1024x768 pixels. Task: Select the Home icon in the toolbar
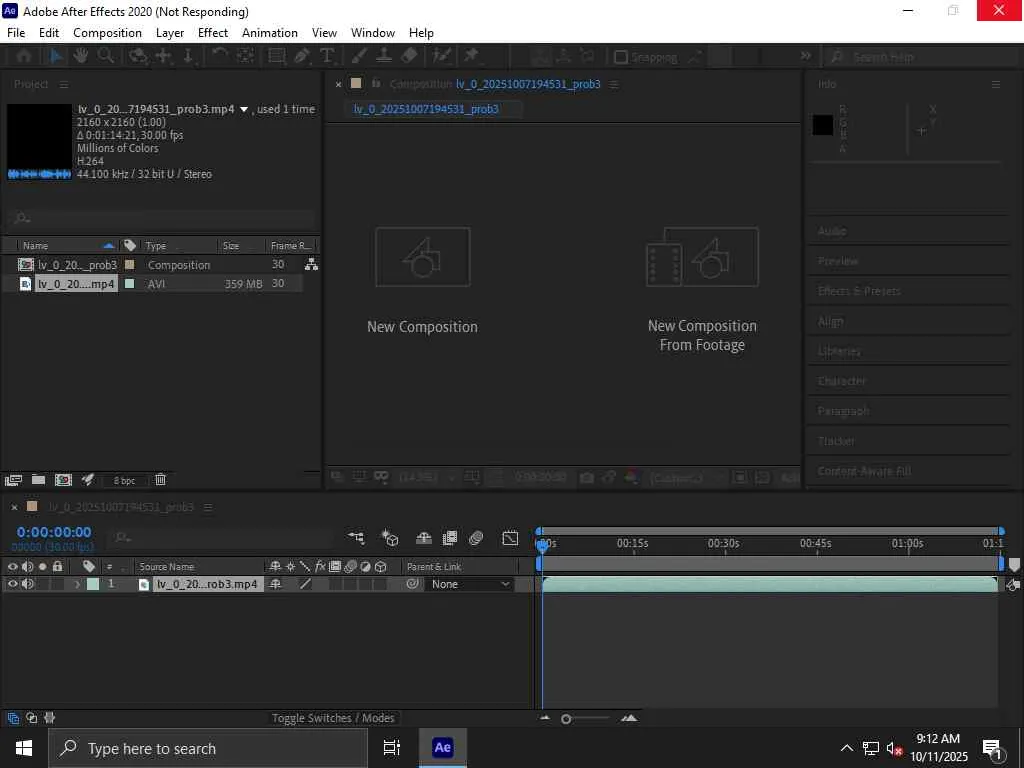24,57
